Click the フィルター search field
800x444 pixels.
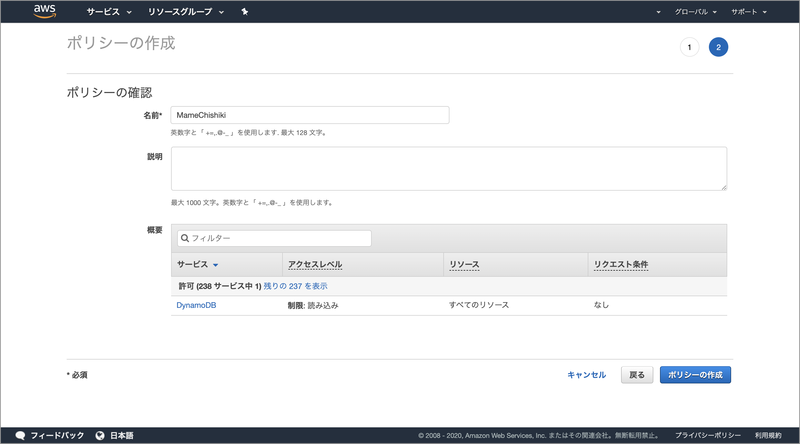(x=274, y=238)
